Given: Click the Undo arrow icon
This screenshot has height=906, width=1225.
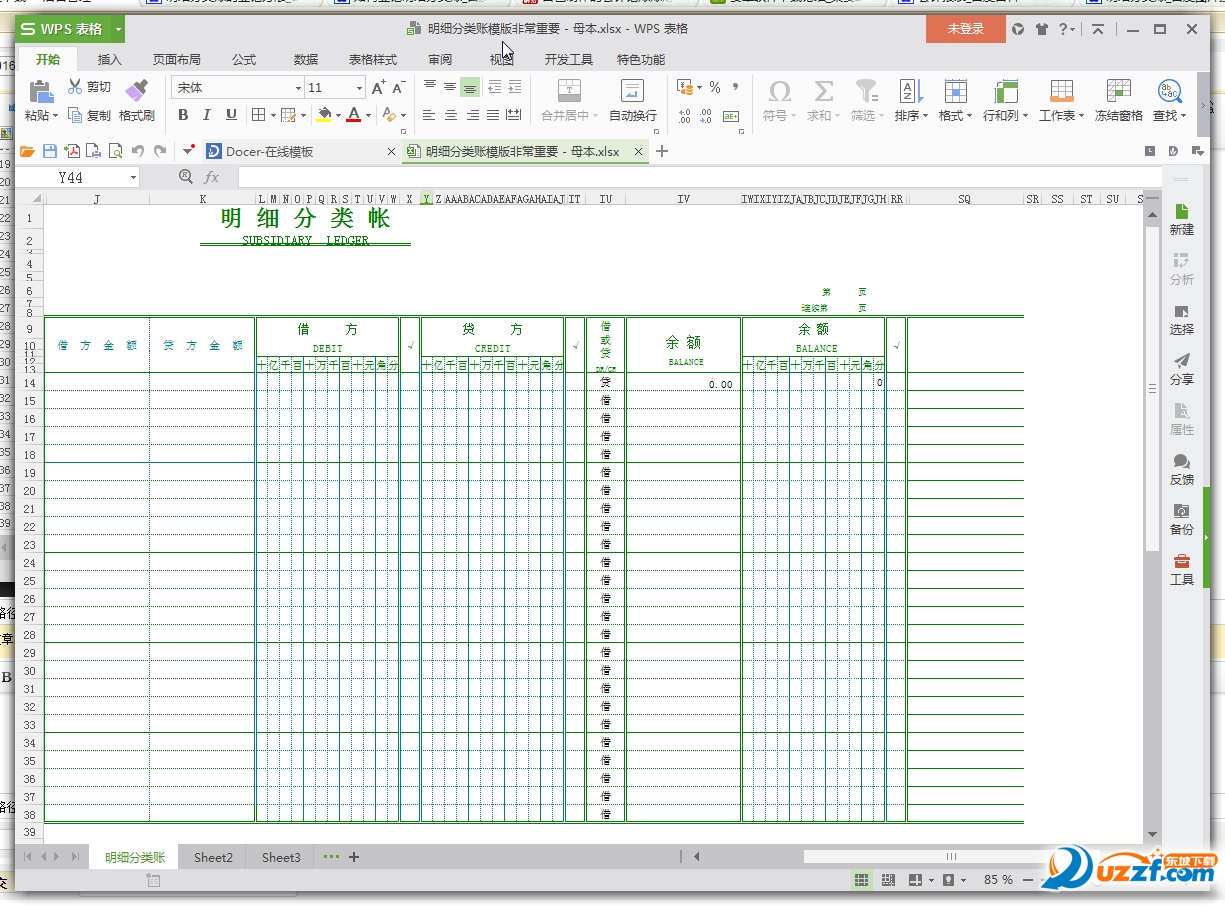Looking at the screenshot, I should pos(138,151).
